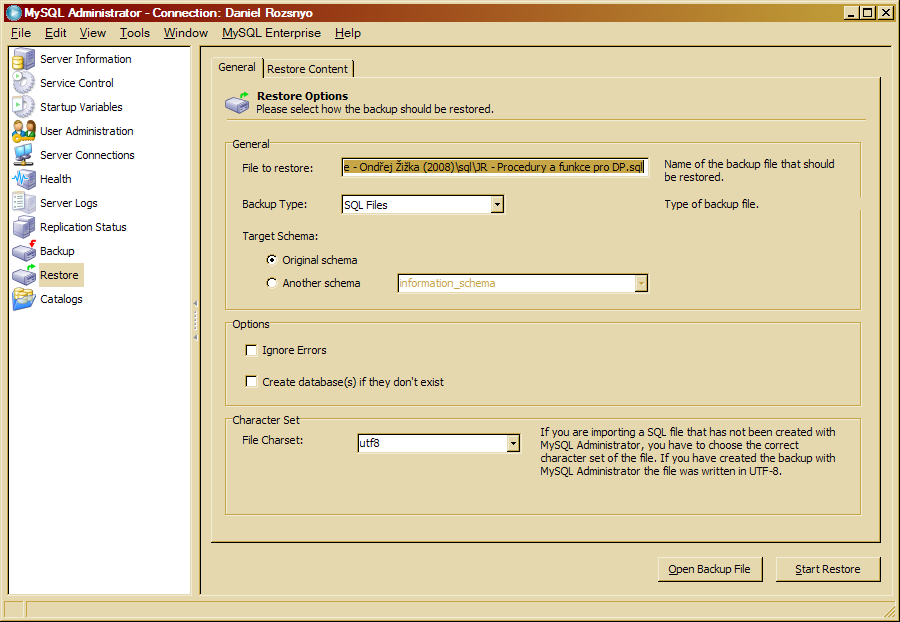The image size is (900, 622).
Task: Switch to the Restore Content tab
Action: tap(308, 69)
